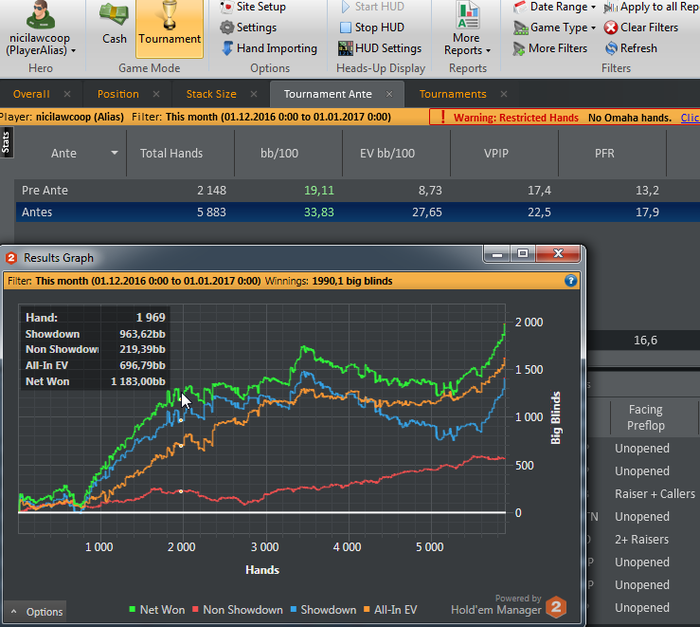This screenshot has width=700, height=627.
Task: Click Stop HUD button
Action: click(x=372, y=27)
